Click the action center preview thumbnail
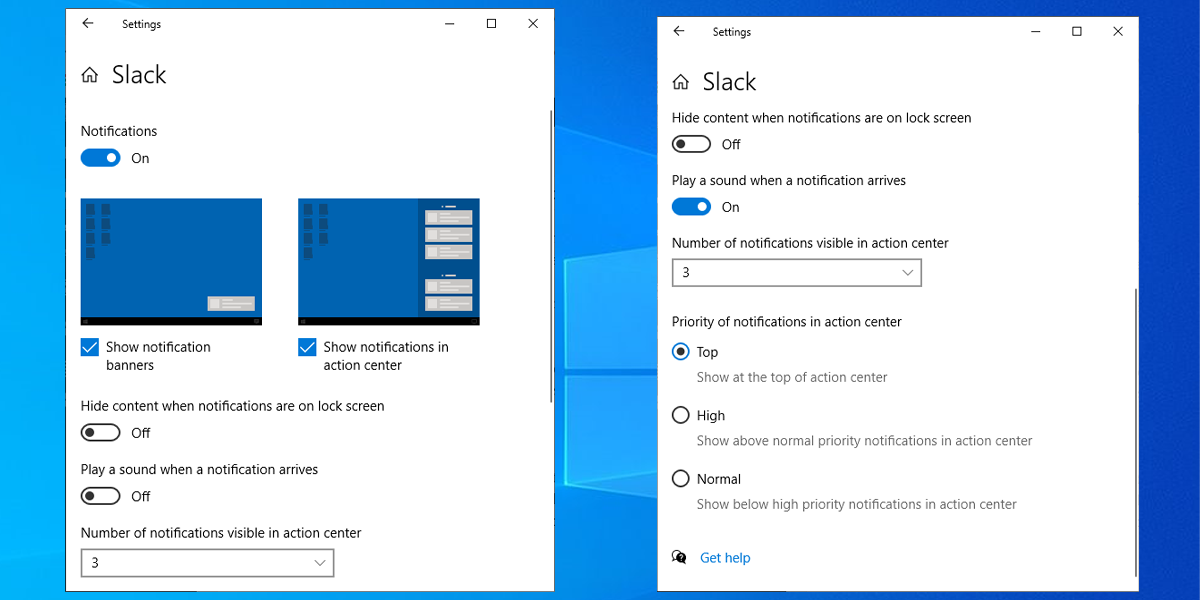The width and height of the screenshot is (1200, 600). 388,261
